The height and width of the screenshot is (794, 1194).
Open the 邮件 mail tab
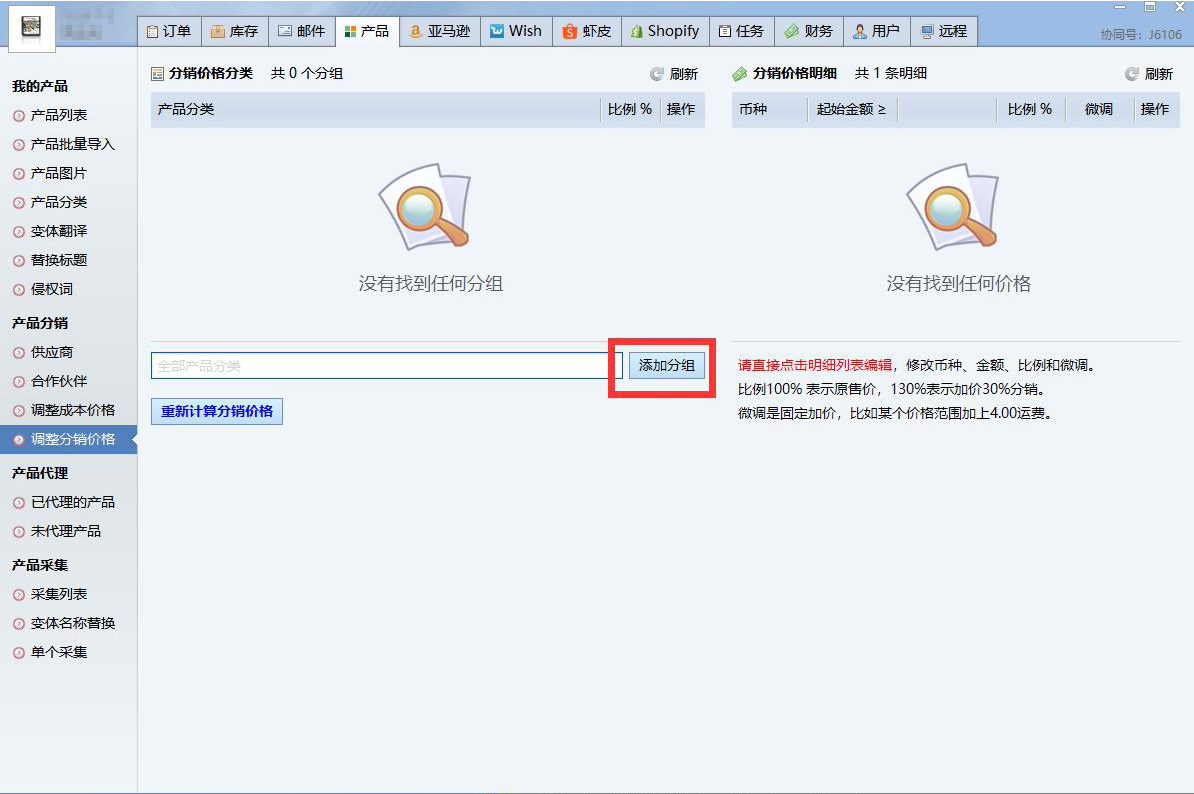301,31
